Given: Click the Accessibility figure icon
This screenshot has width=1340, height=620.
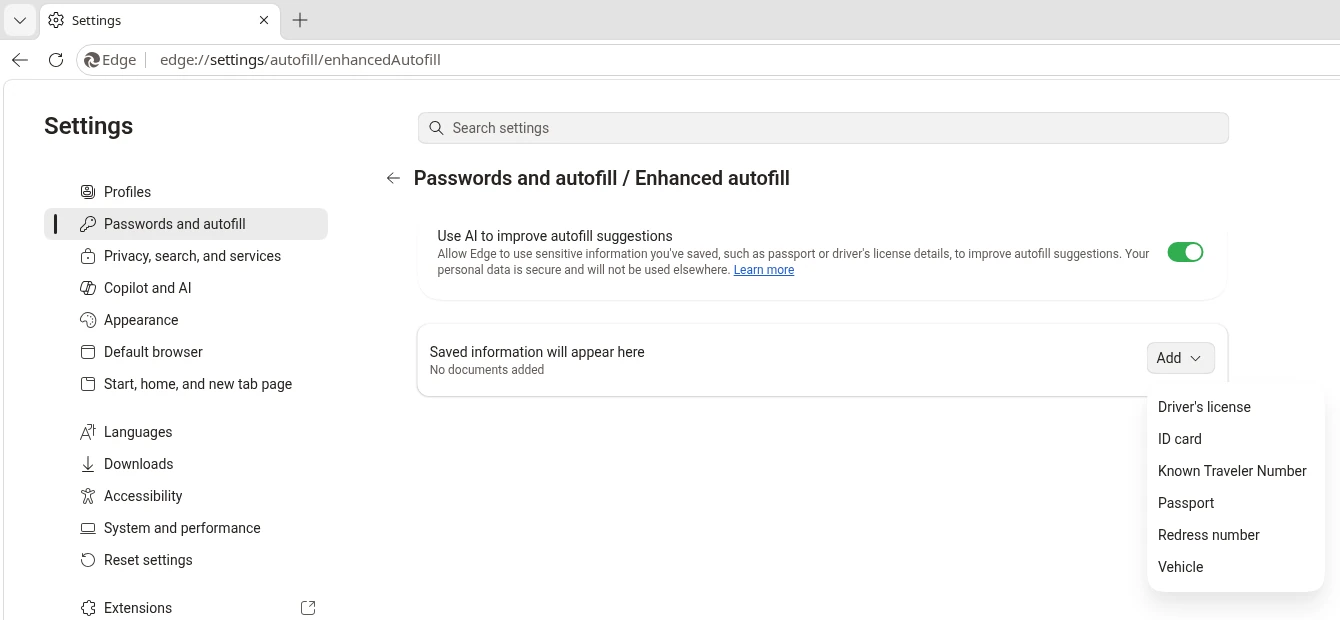Looking at the screenshot, I should [88, 496].
